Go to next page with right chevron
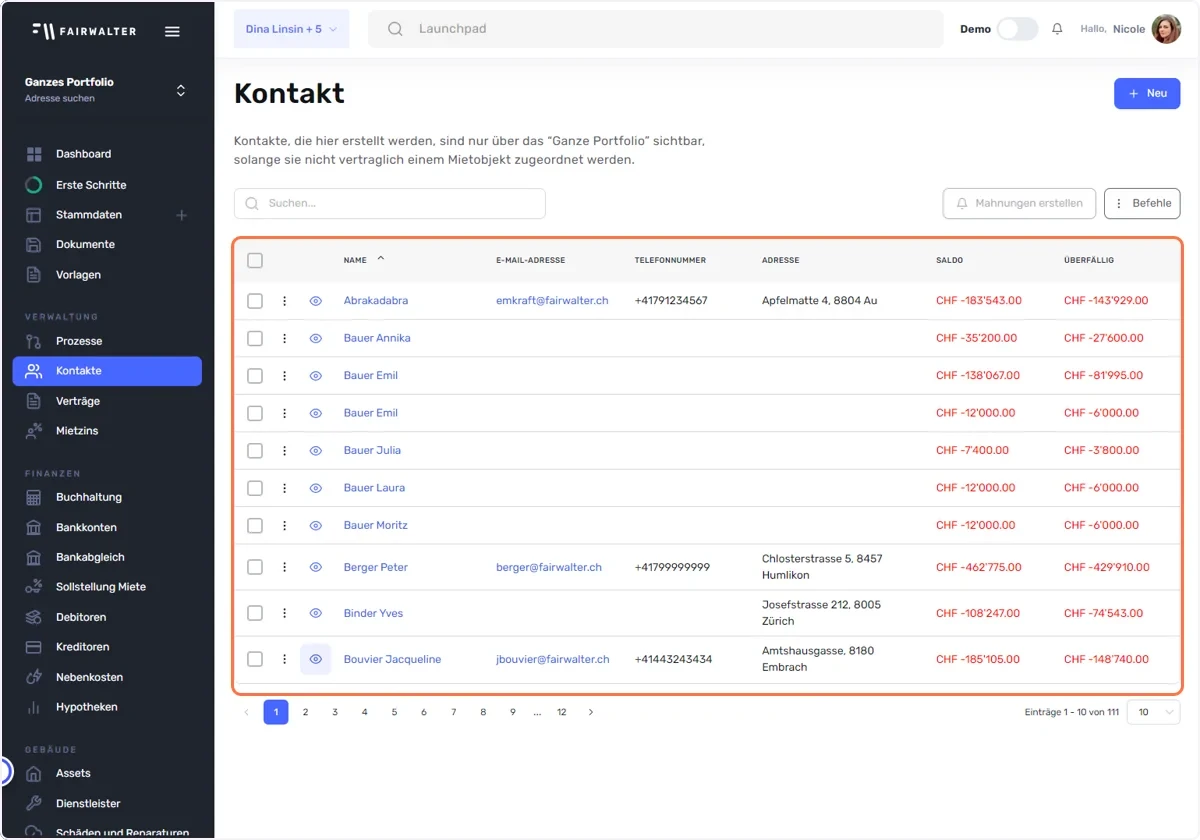The width and height of the screenshot is (1200, 840). (591, 712)
